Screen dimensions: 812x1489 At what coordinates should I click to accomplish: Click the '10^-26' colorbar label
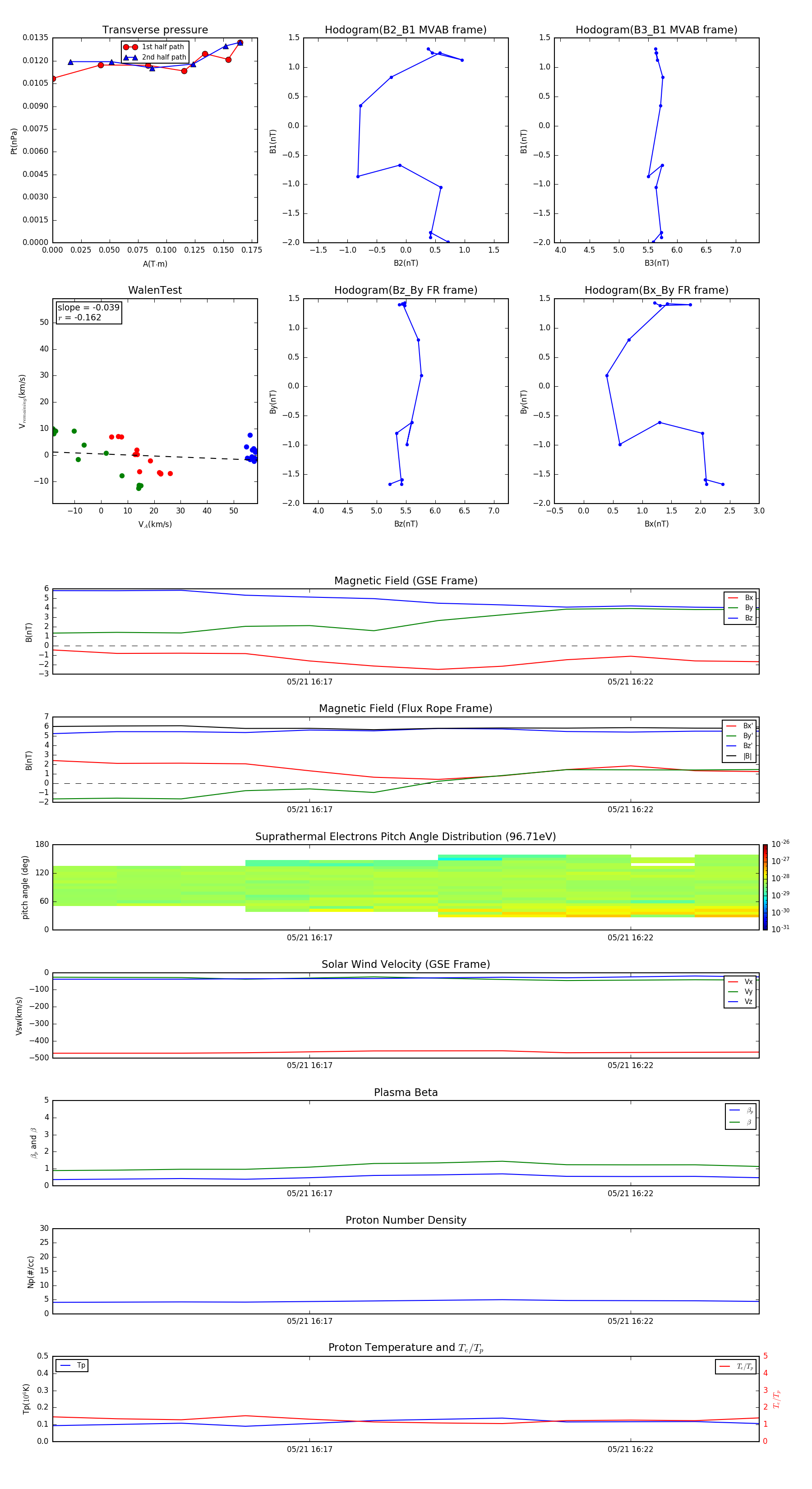[780, 844]
